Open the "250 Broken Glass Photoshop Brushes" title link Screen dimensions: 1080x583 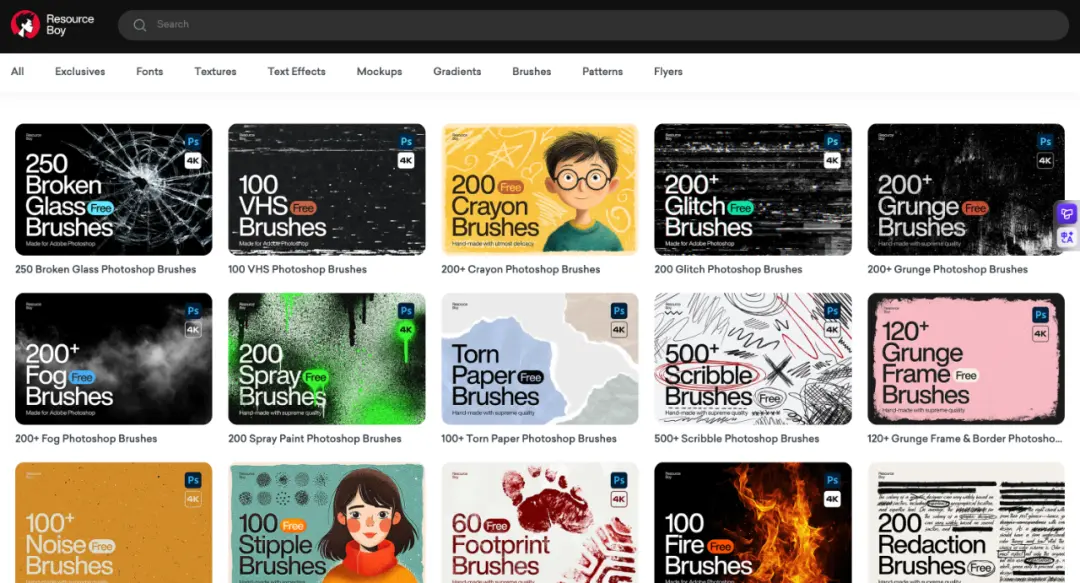(105, 269)
